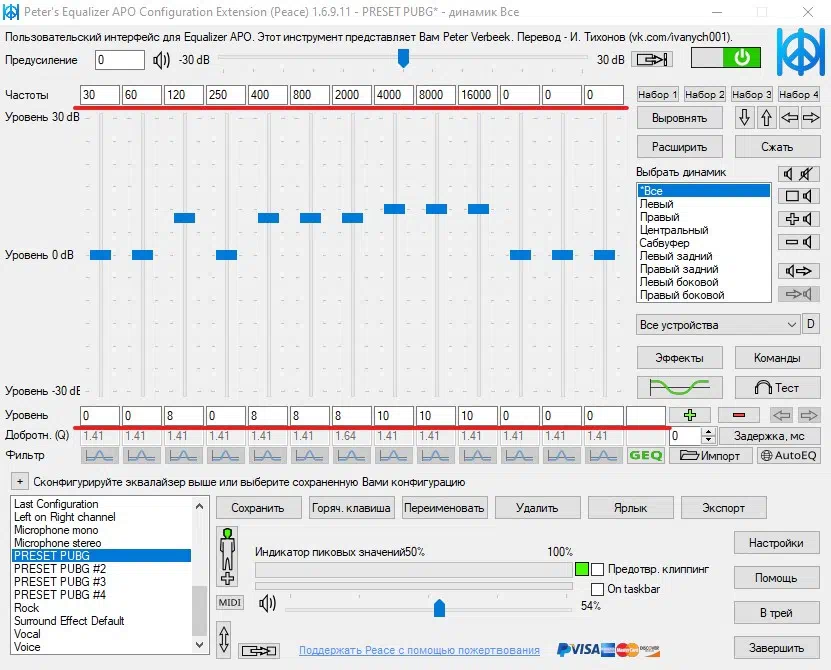This screenshot has height=670, width=831.
Task: Check the On taskbar checkbox
Action: (597, 589)
